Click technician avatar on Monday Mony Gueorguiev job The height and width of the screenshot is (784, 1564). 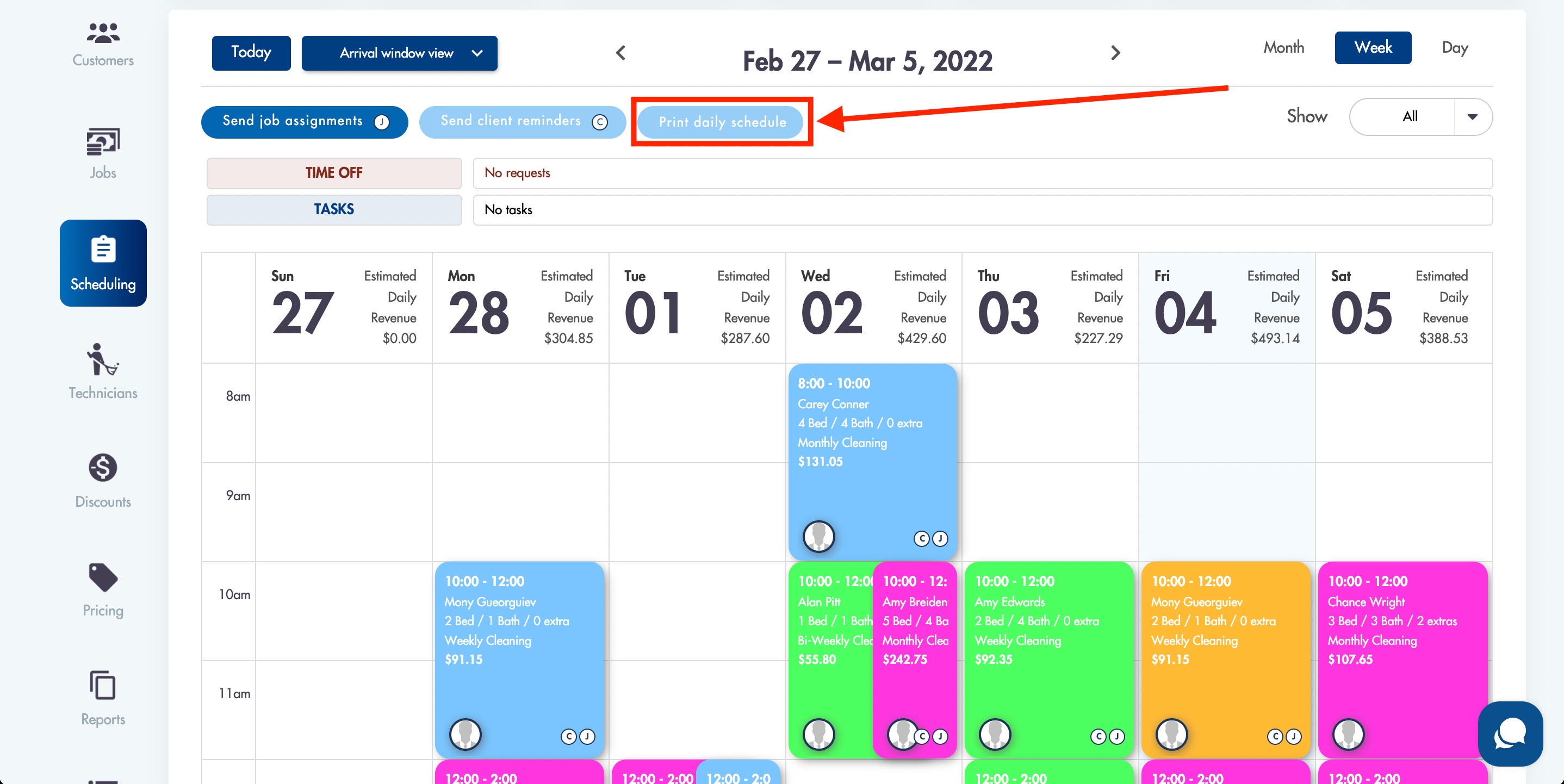point(465,734)
